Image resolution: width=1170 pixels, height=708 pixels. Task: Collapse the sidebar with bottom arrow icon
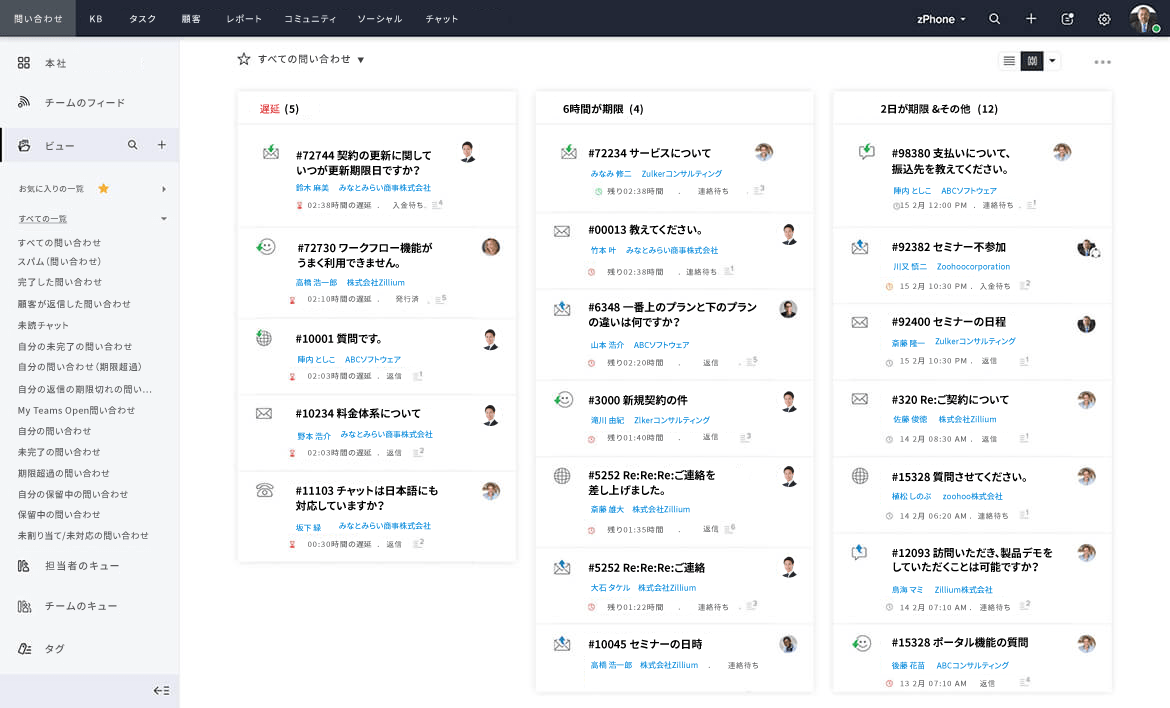point(161,690)
